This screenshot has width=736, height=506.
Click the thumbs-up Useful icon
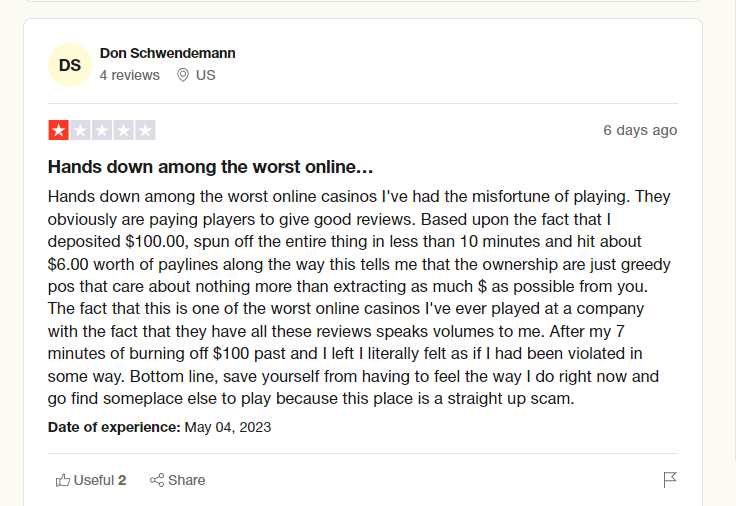62,480
